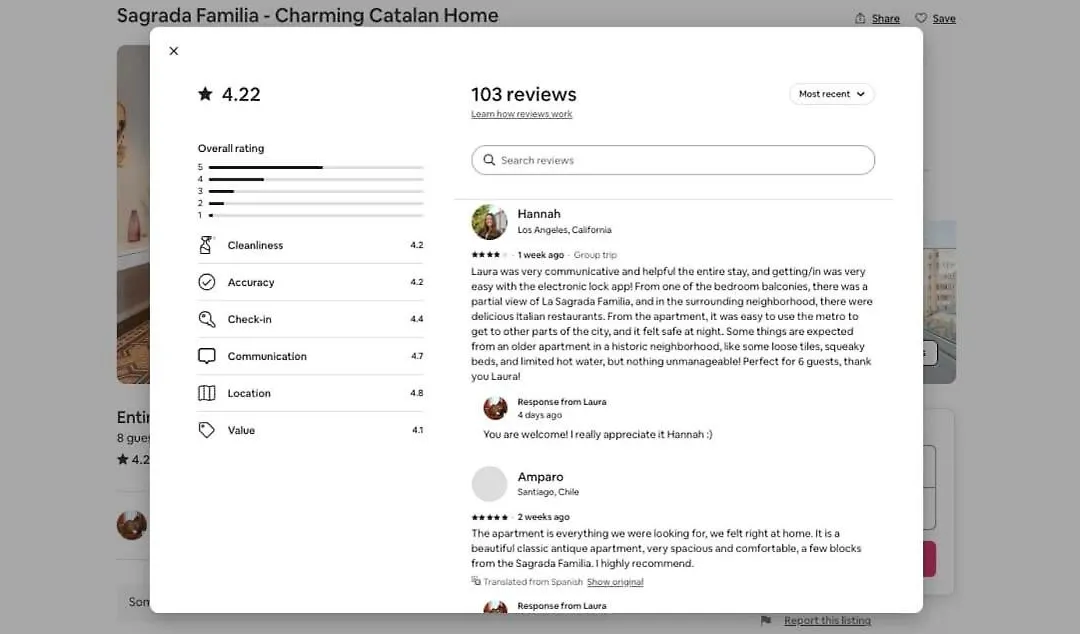Viewport: 1080px width, 634px height.
Task: Click the star icon beside 4.22 rating
Action: click(205, 94)
